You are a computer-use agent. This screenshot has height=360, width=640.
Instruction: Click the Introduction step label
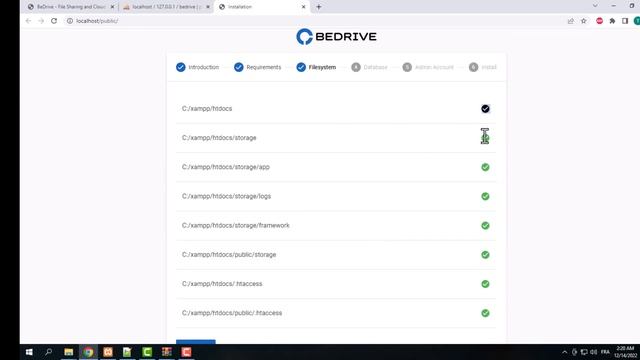204,67
